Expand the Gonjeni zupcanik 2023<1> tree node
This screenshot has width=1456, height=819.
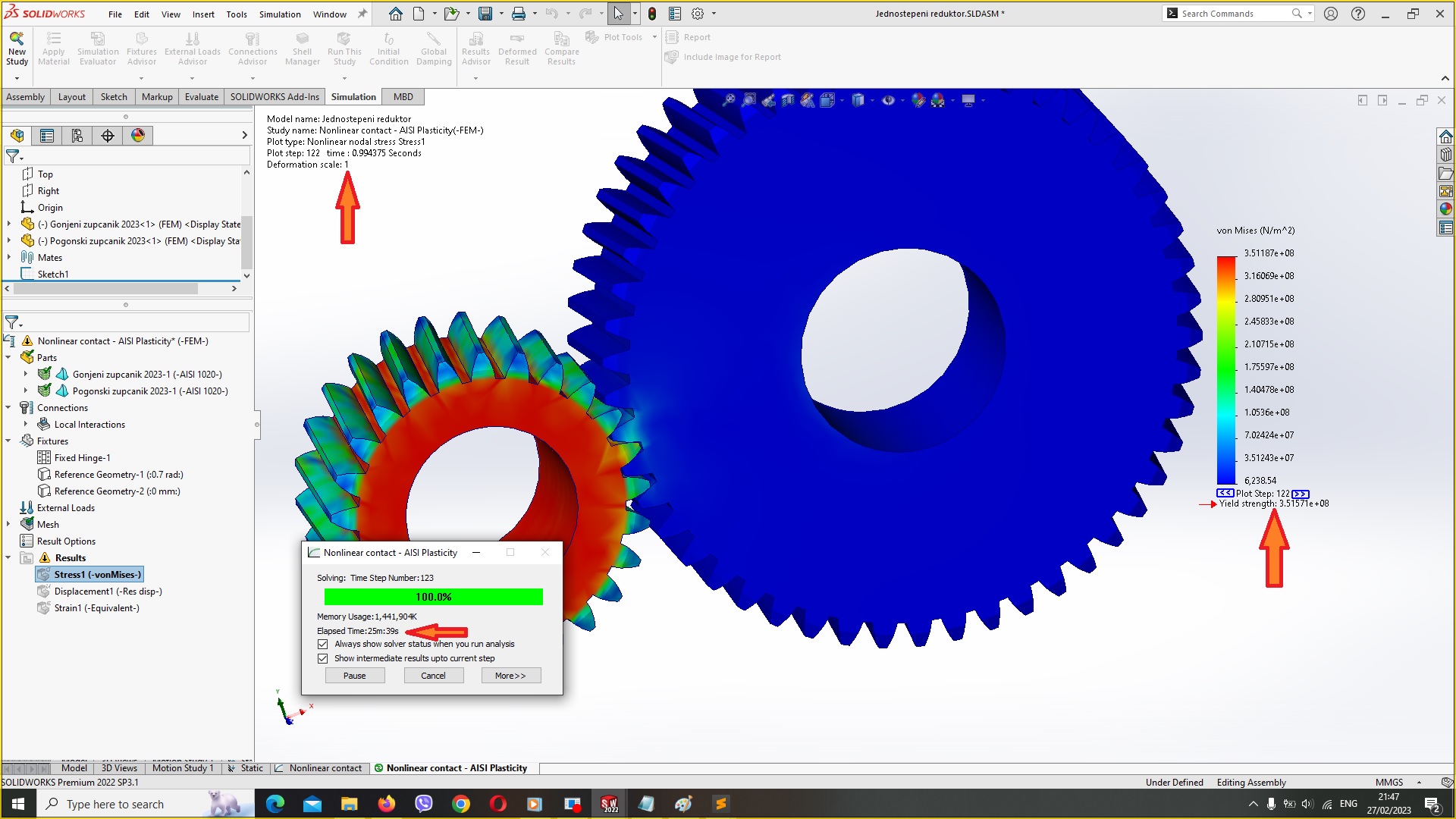coord(8,224)
